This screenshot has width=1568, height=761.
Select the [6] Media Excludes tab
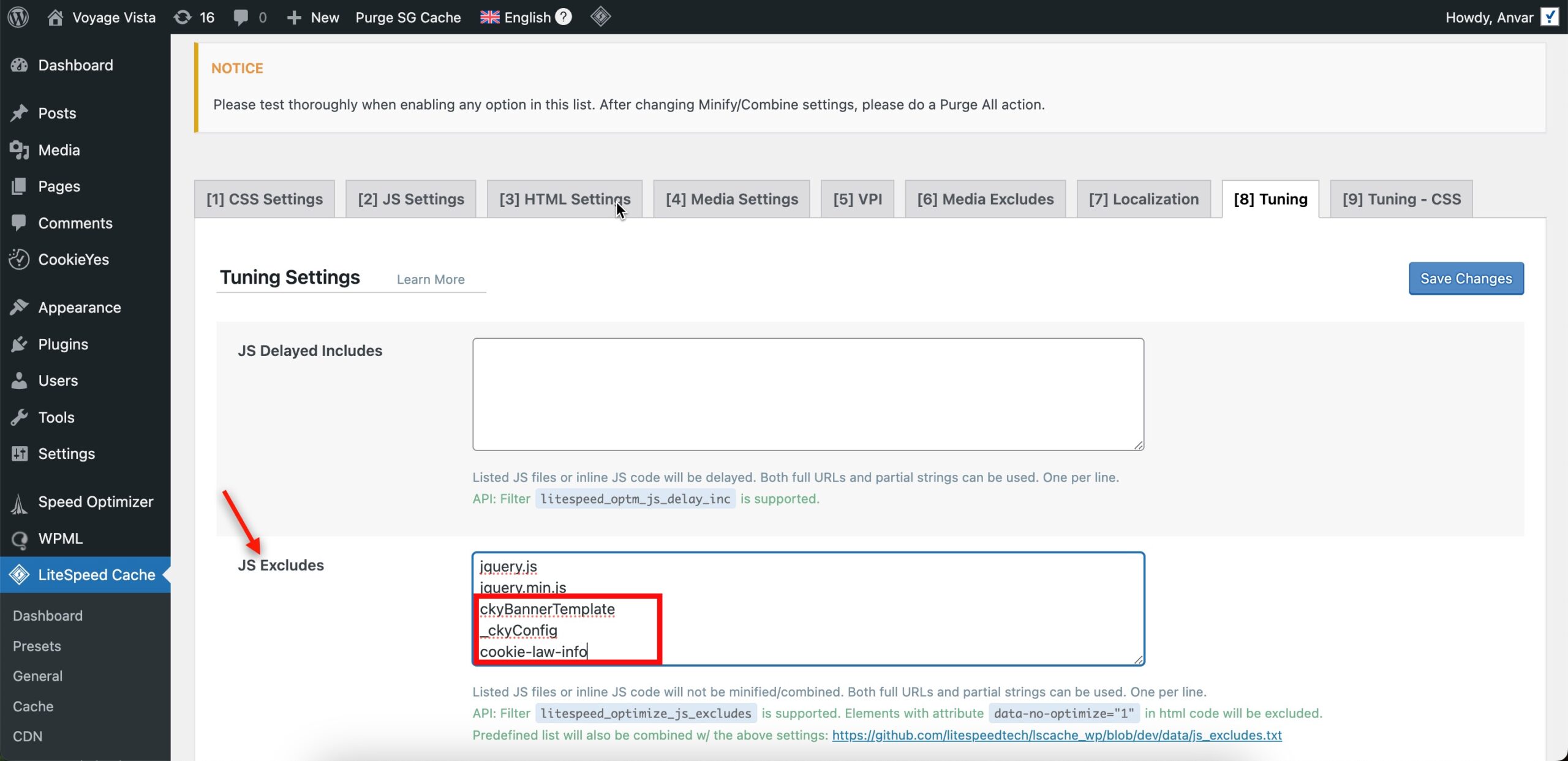coord(986,199)
